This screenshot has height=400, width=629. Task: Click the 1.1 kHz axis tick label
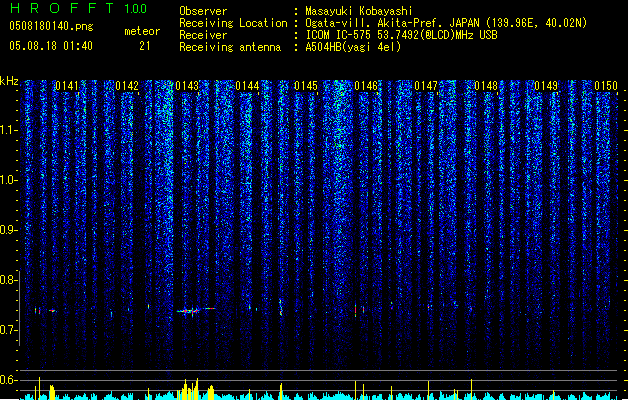click(x=8, y=130)
